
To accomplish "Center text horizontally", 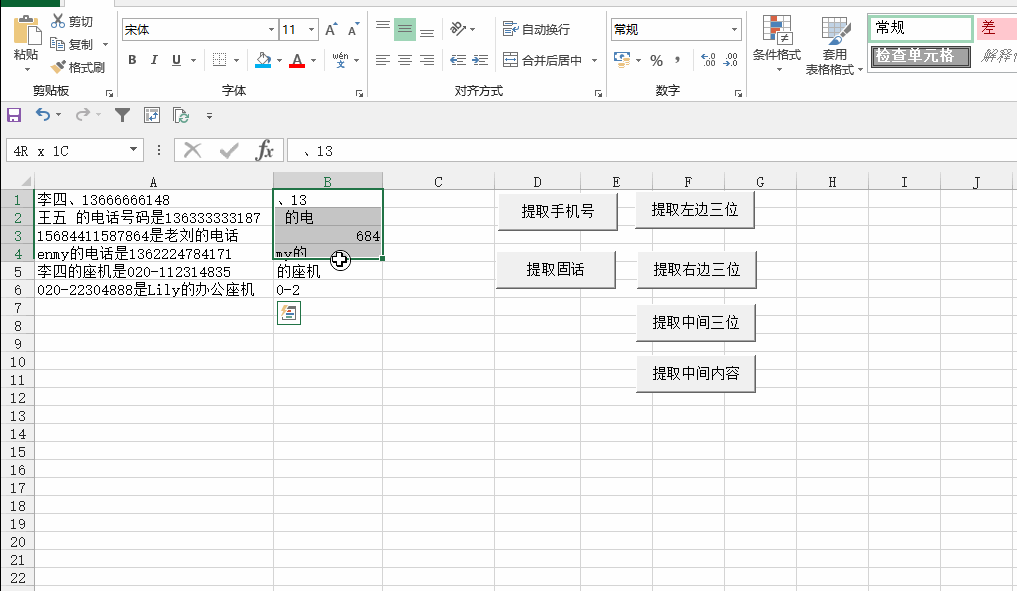I will (405, 60).
